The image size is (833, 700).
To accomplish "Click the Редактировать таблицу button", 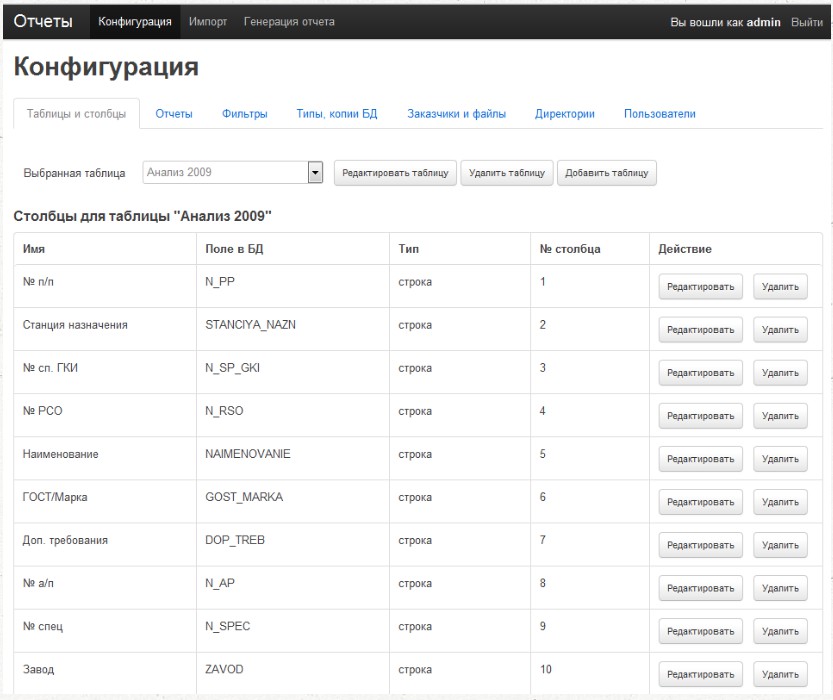I will (x=395, y=173).
